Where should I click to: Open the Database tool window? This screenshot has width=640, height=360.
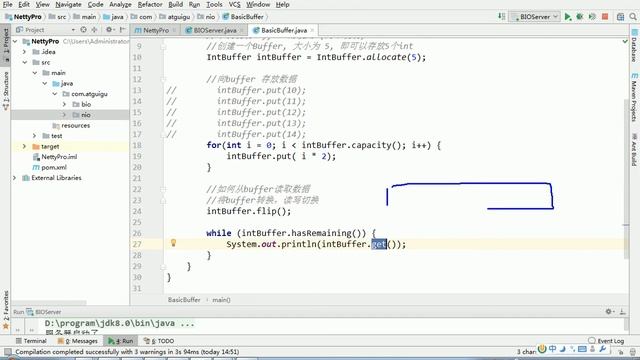pos(634,45)
